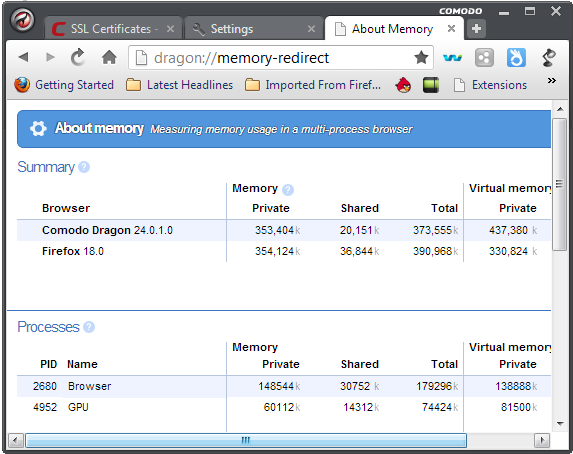Click the 179296k total value
Screen dimensions: 573x454
coord(437,386)
